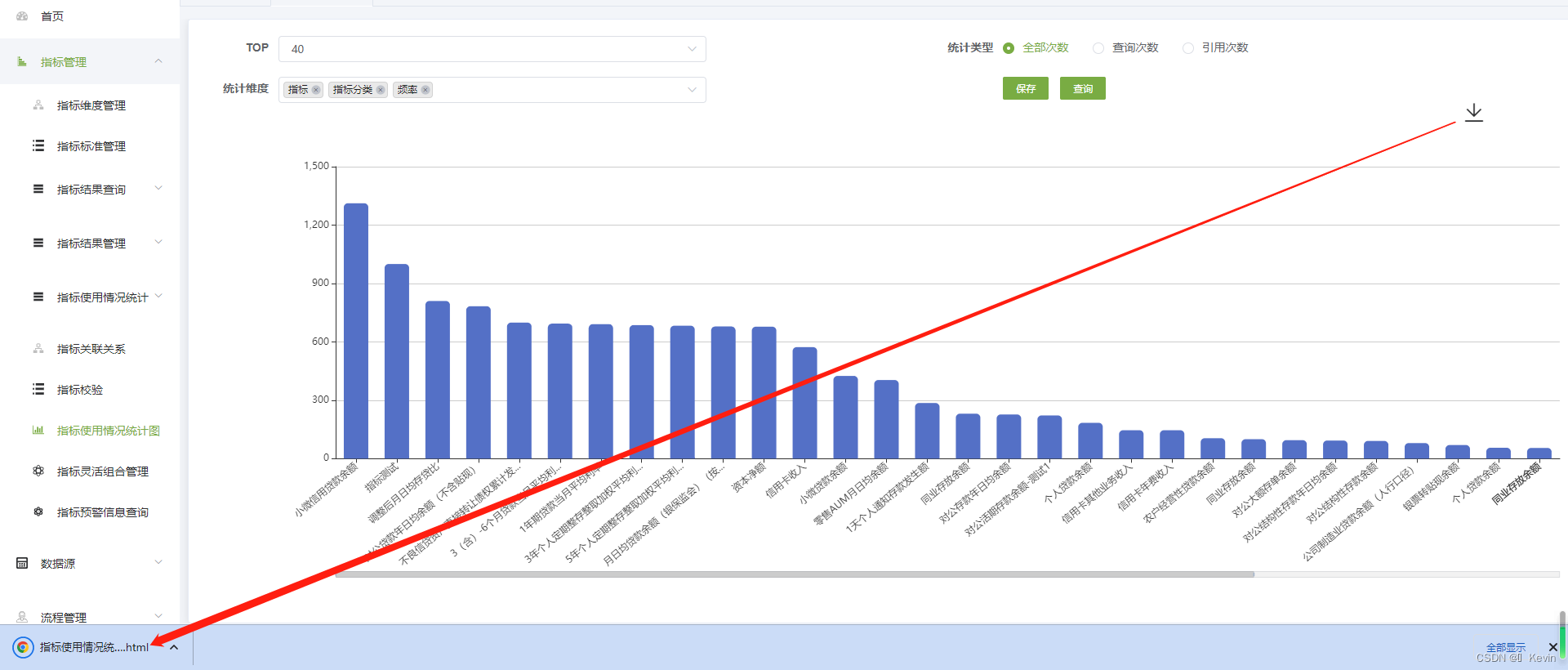This screenshot has width=1568, height=670.
Task: Select the 引用次数 radio option
Action: pyautogui.click(x=1188, y=48)
